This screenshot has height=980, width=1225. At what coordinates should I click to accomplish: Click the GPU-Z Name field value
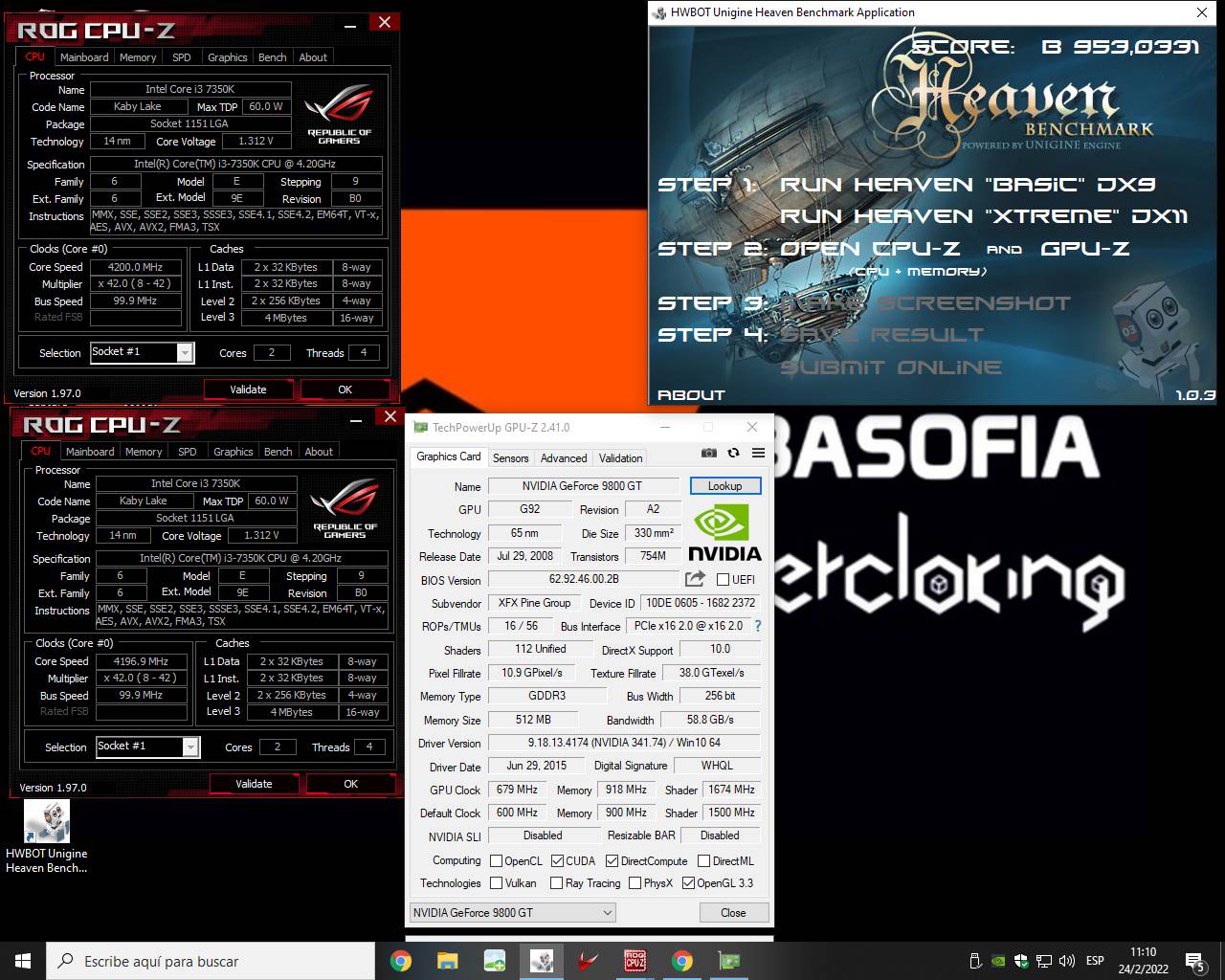pos(582,486)
